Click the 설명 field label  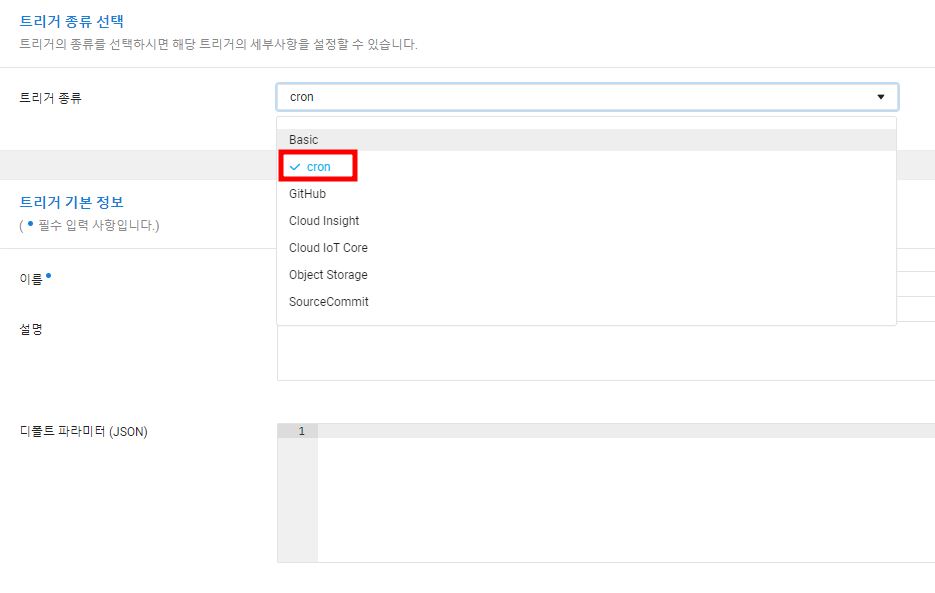point(31,329)
